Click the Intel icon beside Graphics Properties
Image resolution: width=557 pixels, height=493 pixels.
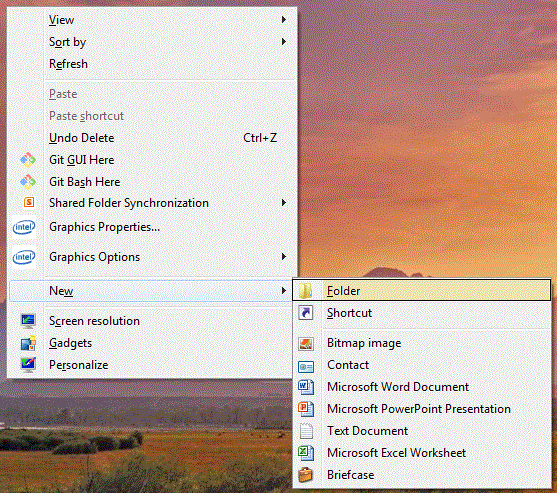click(x=24, y=227)
